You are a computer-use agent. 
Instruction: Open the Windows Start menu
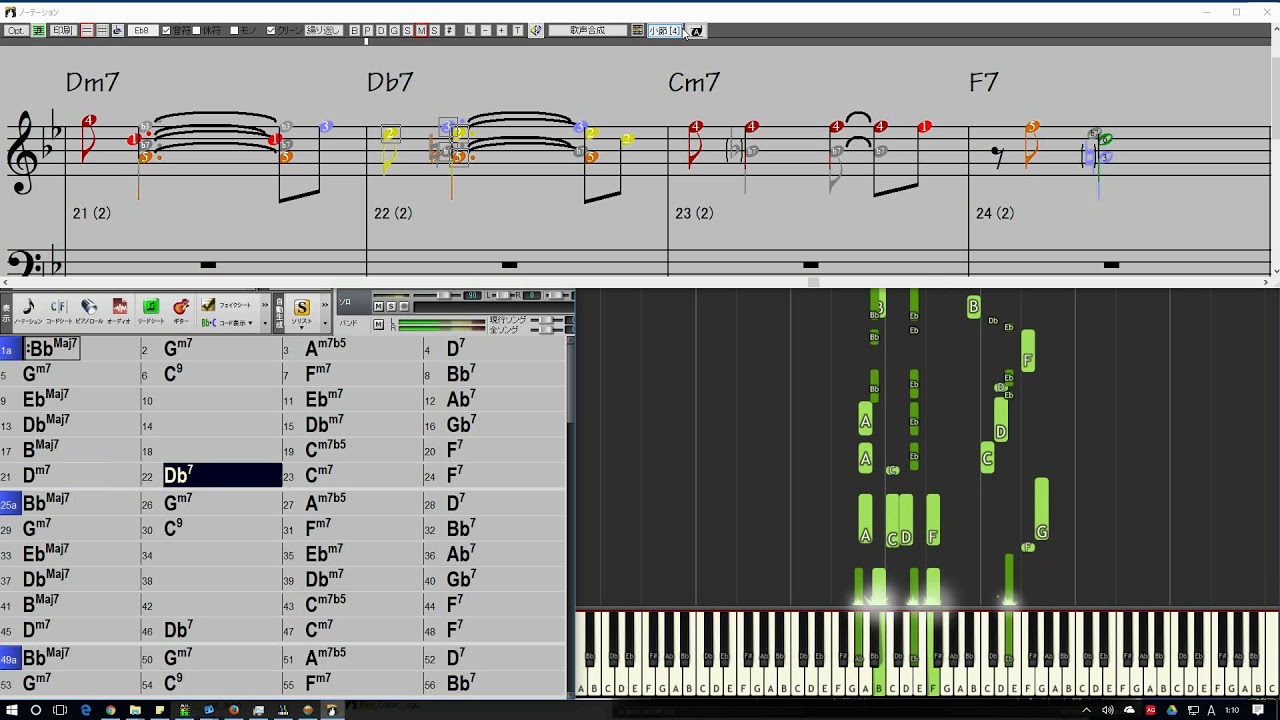click(12, 710)
